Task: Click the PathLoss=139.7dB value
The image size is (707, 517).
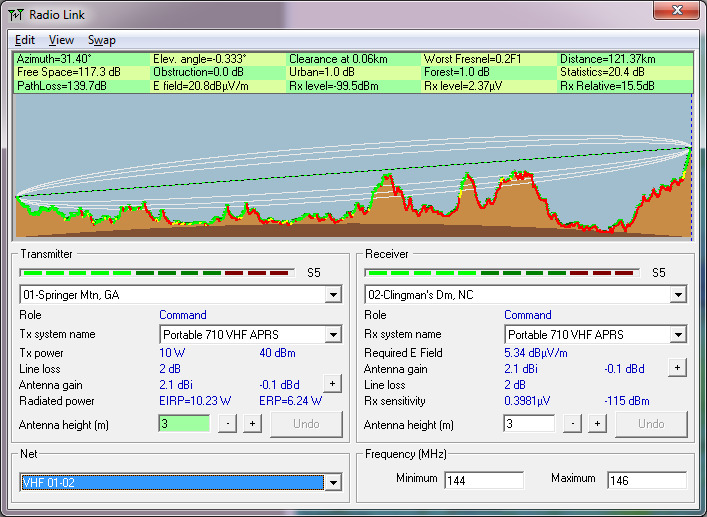Action: [62, 86]
